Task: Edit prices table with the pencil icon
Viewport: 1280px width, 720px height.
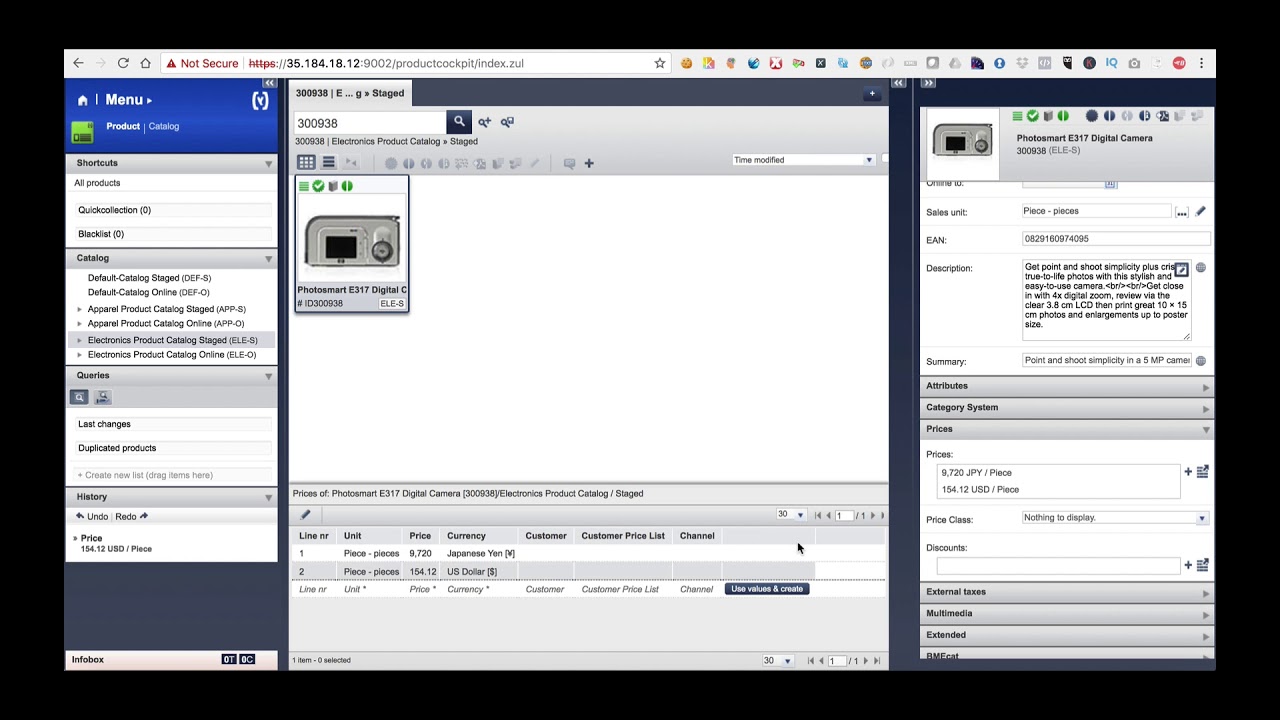Action: [306, 515]
